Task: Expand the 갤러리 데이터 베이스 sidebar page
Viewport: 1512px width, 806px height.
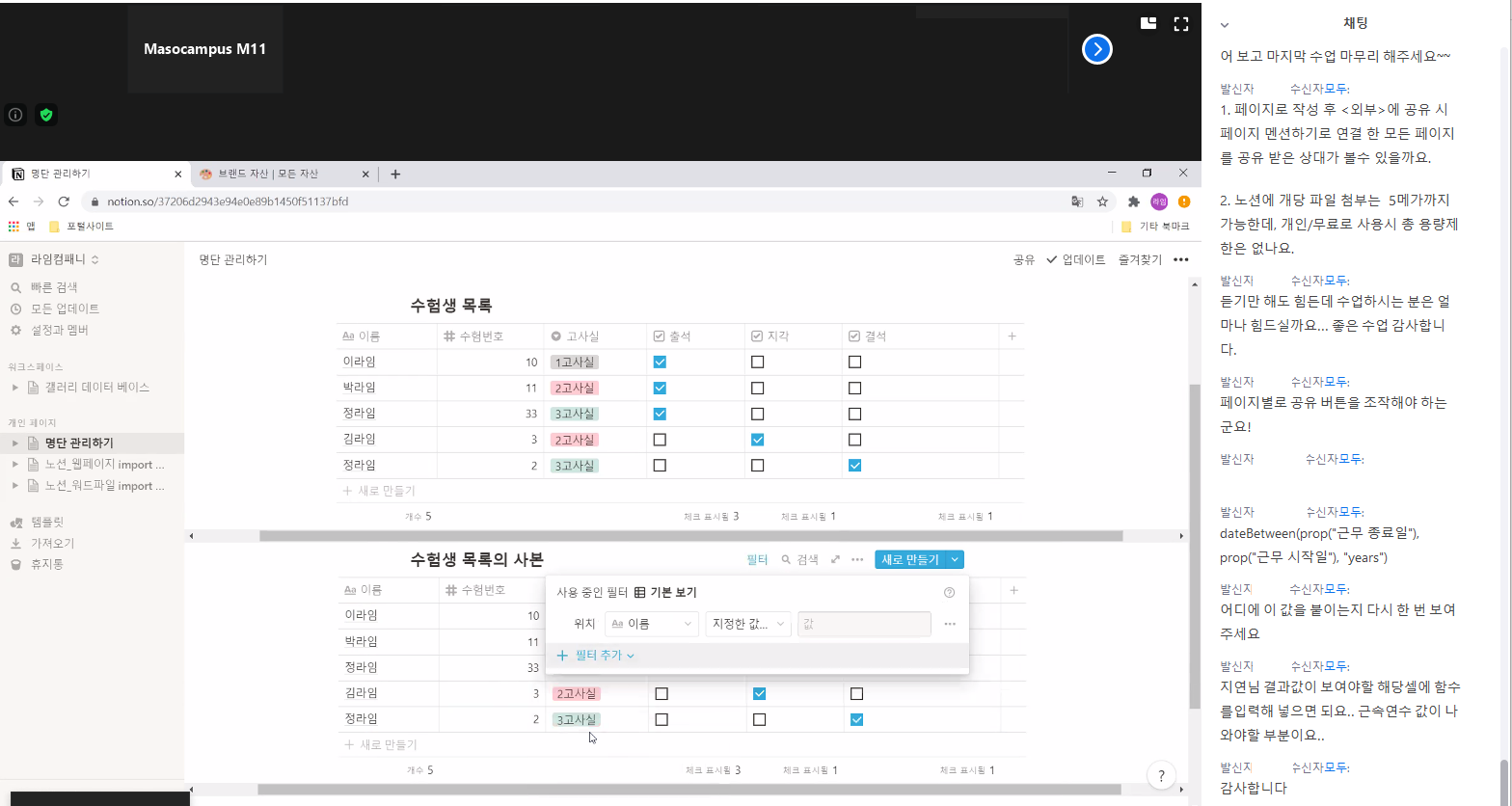Action: pyautogui.click(x=15, y=388)
